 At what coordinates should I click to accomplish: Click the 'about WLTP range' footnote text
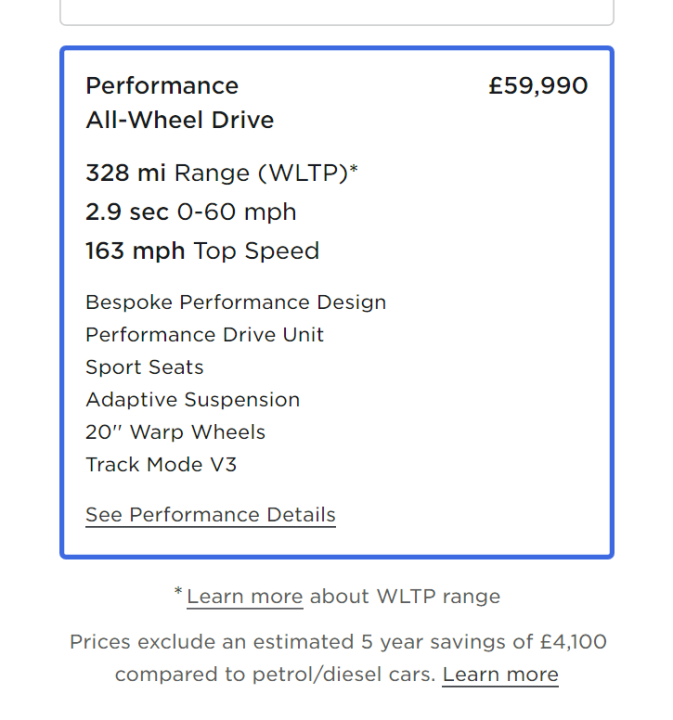(x=405, y=597)
